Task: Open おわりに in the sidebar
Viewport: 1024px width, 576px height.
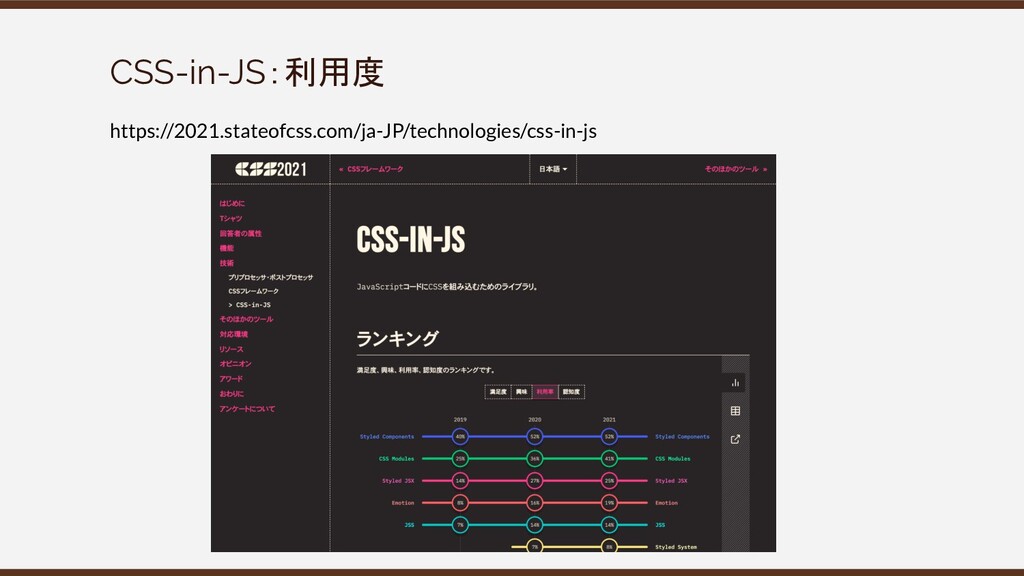Action: click(231, 394)
